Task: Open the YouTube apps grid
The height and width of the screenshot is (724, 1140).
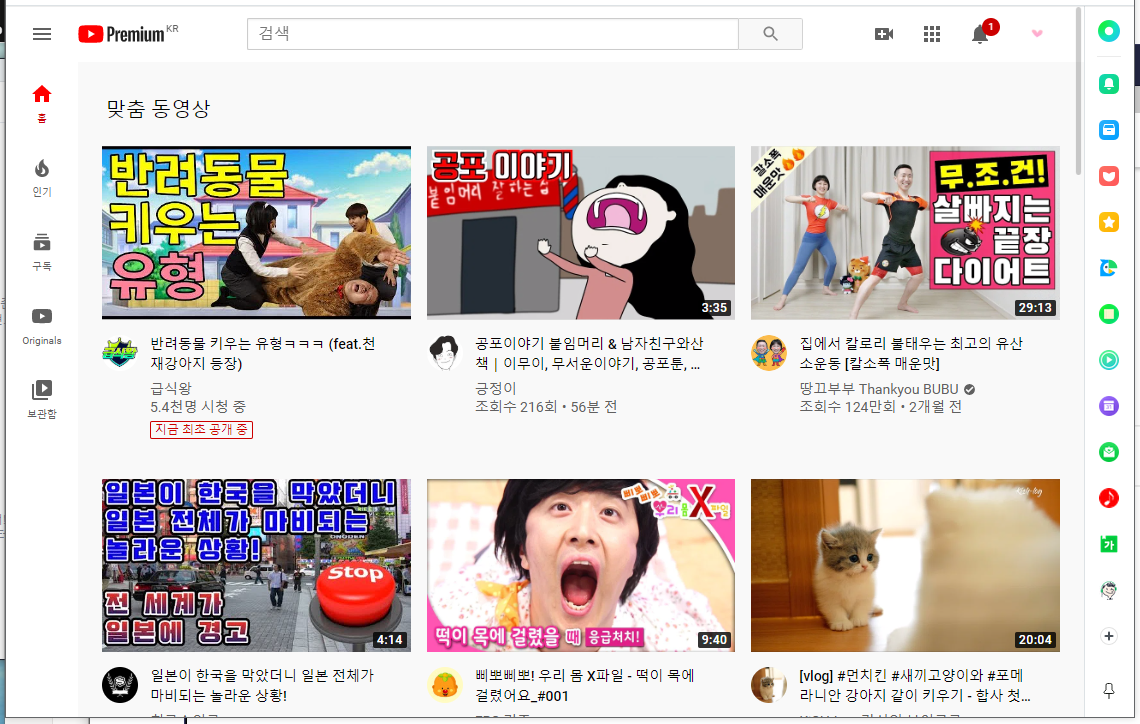Action: tap(931, 34)
